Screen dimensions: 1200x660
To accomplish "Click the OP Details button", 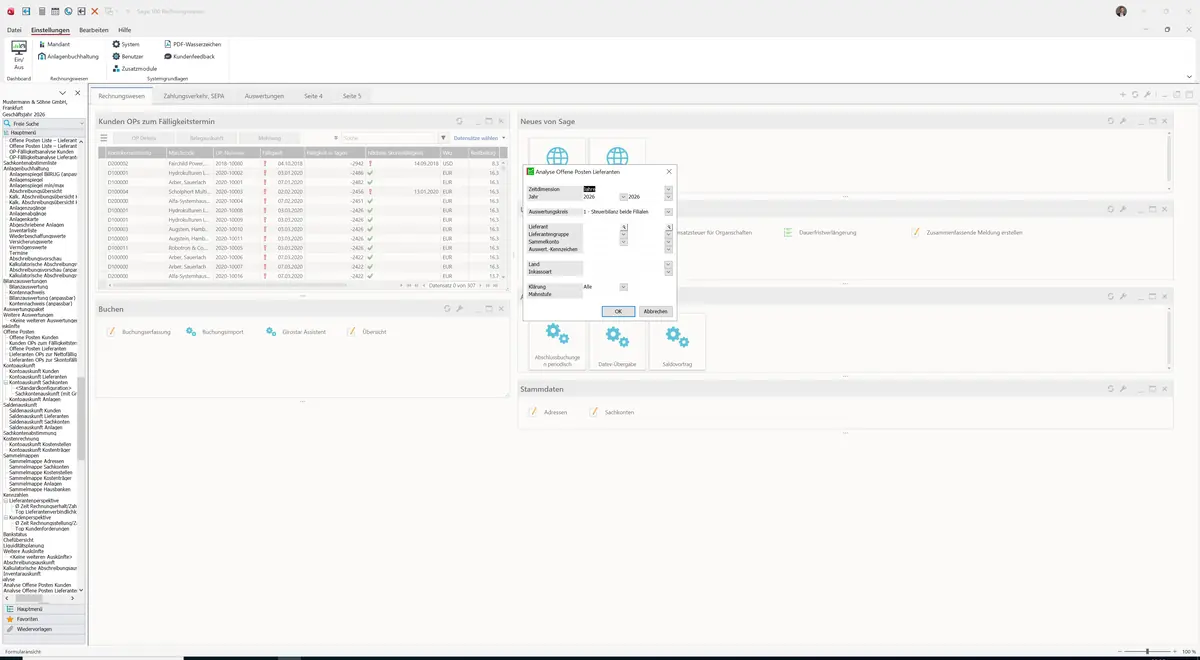I will pos(144,138).
